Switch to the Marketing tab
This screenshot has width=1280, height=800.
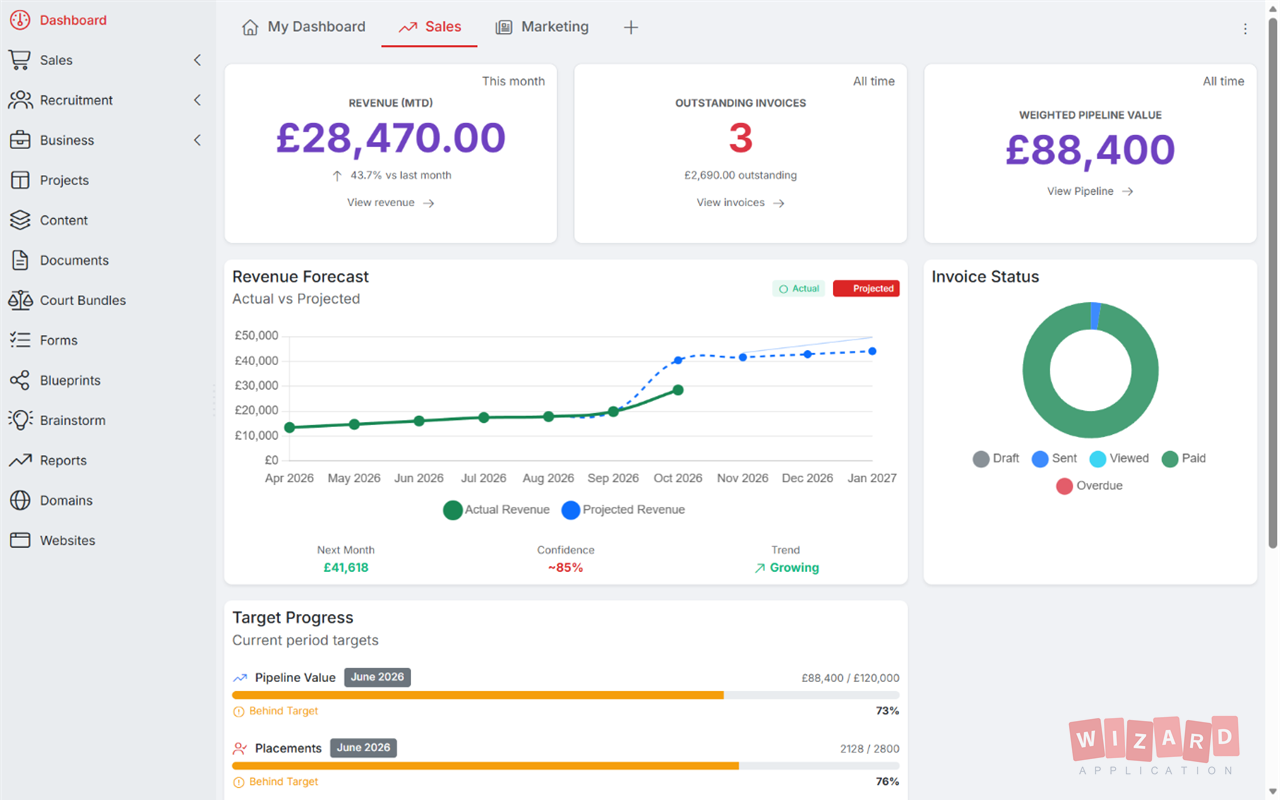542,27
